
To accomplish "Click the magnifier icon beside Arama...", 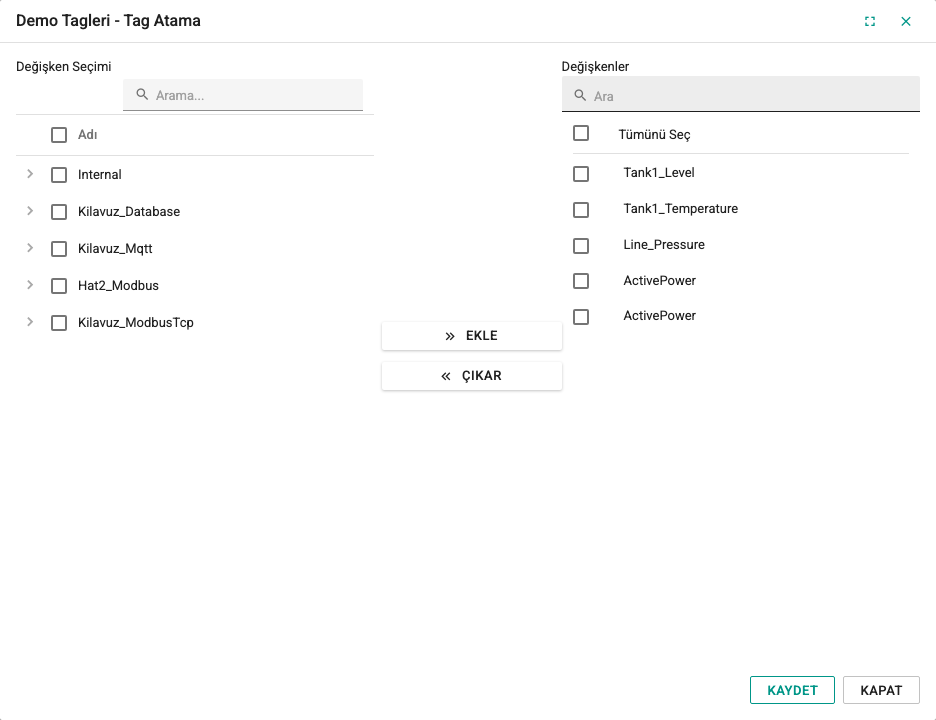I will tap(142, 94).
